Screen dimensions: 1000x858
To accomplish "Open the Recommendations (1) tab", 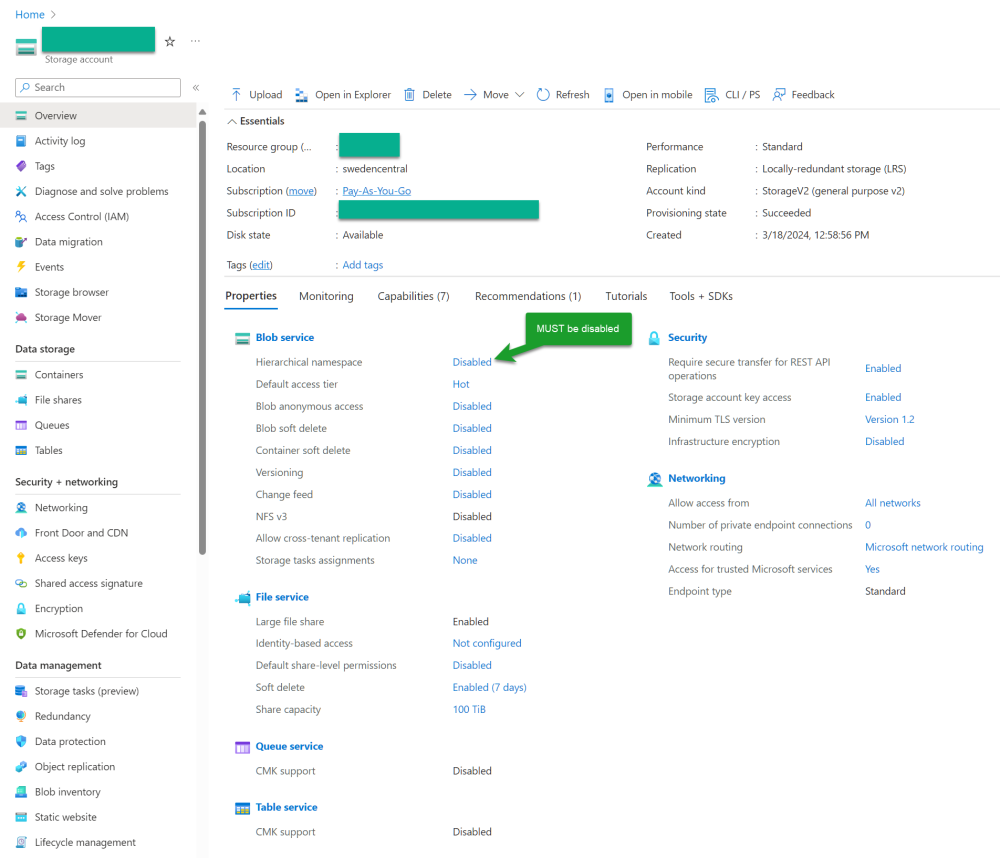I will [x=527, y=296].
